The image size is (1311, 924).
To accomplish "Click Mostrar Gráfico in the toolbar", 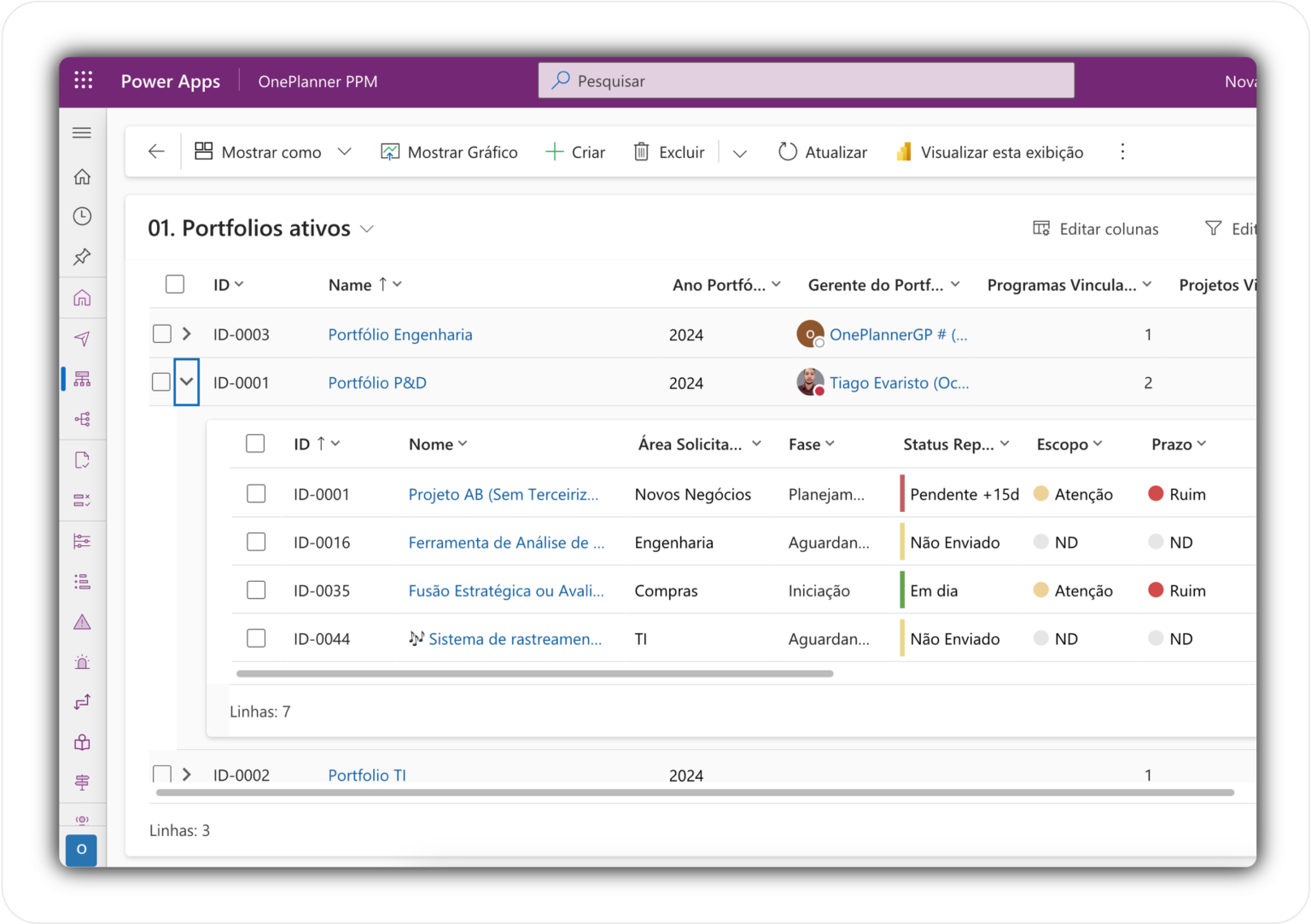I will click(x=449, y=152).
